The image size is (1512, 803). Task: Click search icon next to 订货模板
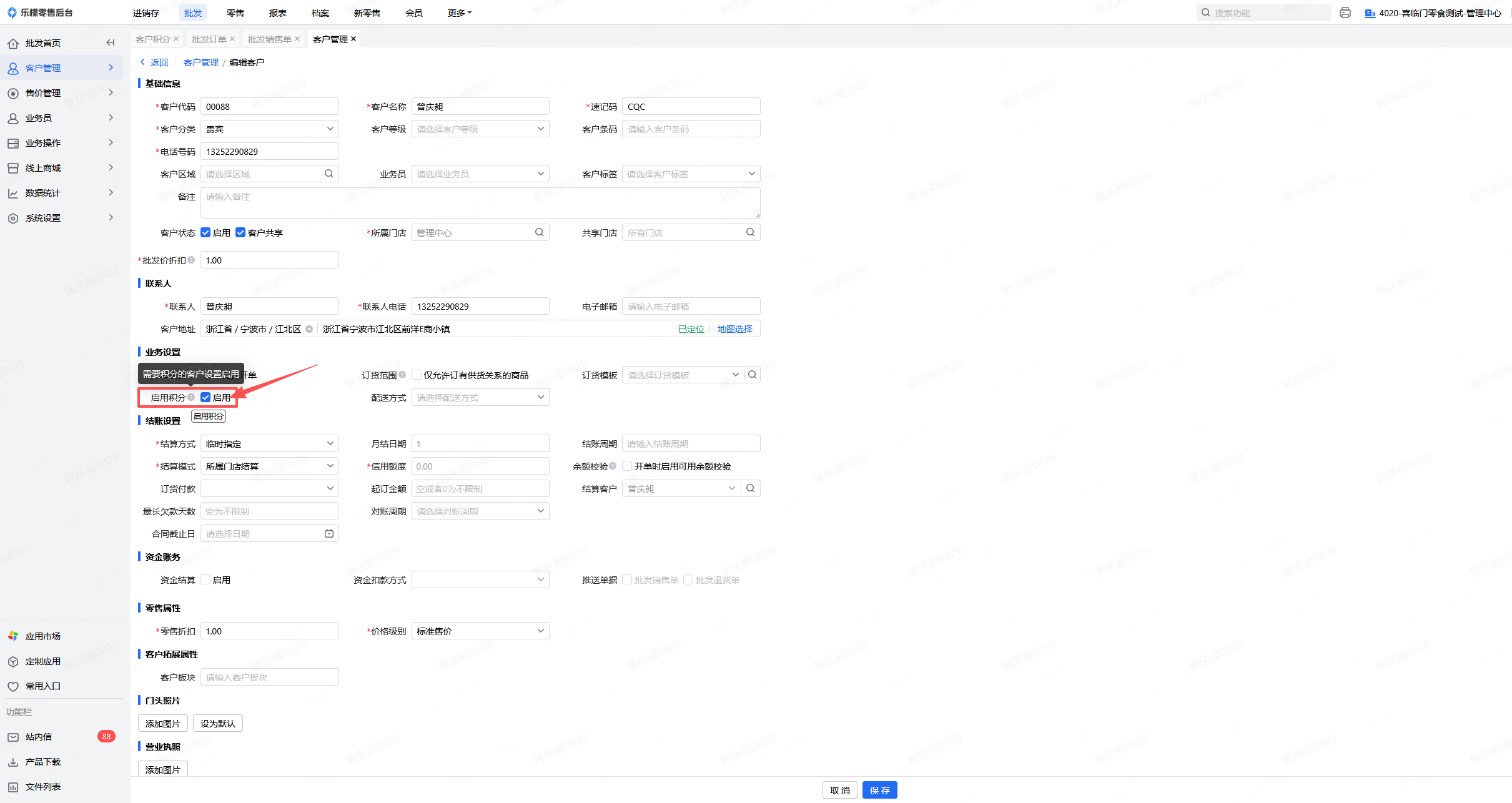[753, 375]
